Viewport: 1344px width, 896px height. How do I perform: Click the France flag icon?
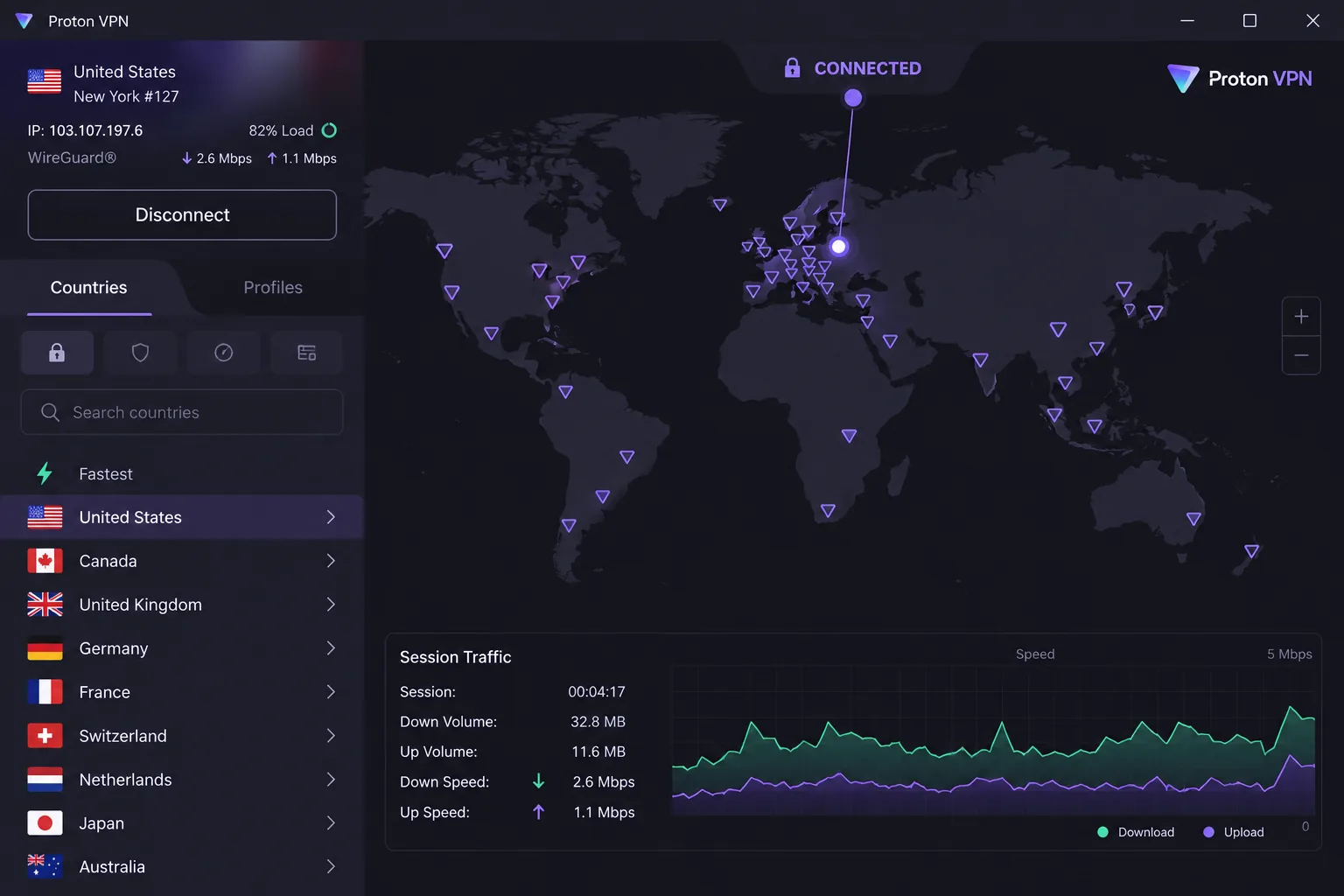(45, 692)
